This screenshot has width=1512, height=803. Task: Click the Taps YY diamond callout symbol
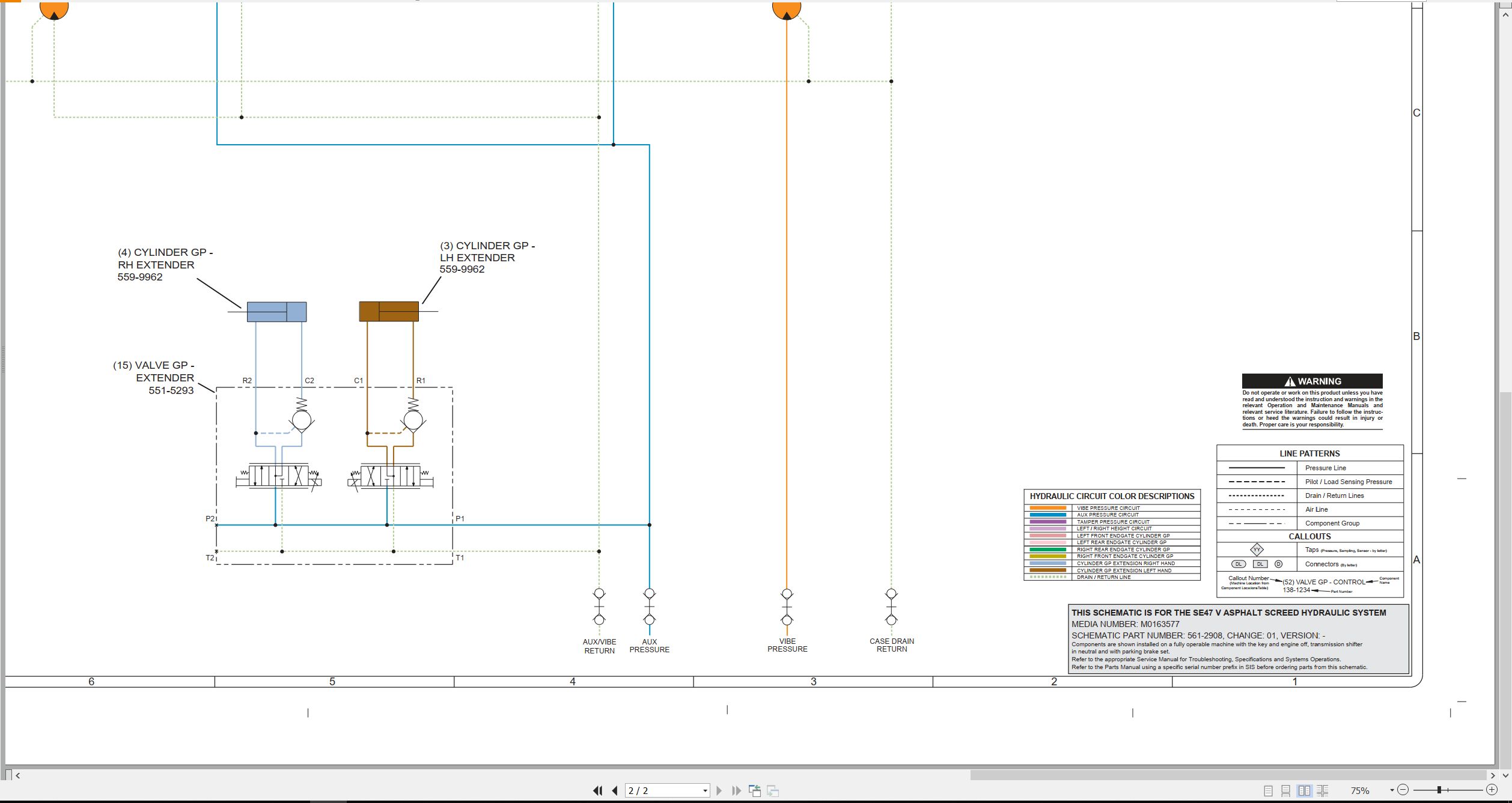(1257, 550)
